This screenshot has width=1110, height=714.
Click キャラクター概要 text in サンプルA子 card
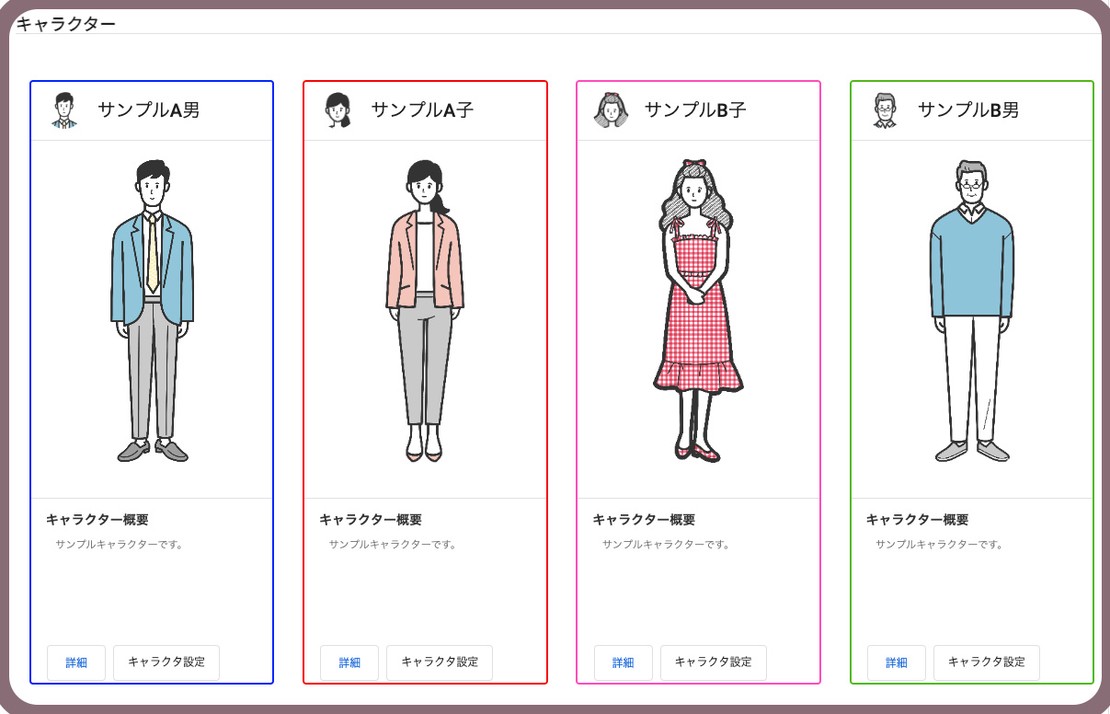(x=370, y=519)
